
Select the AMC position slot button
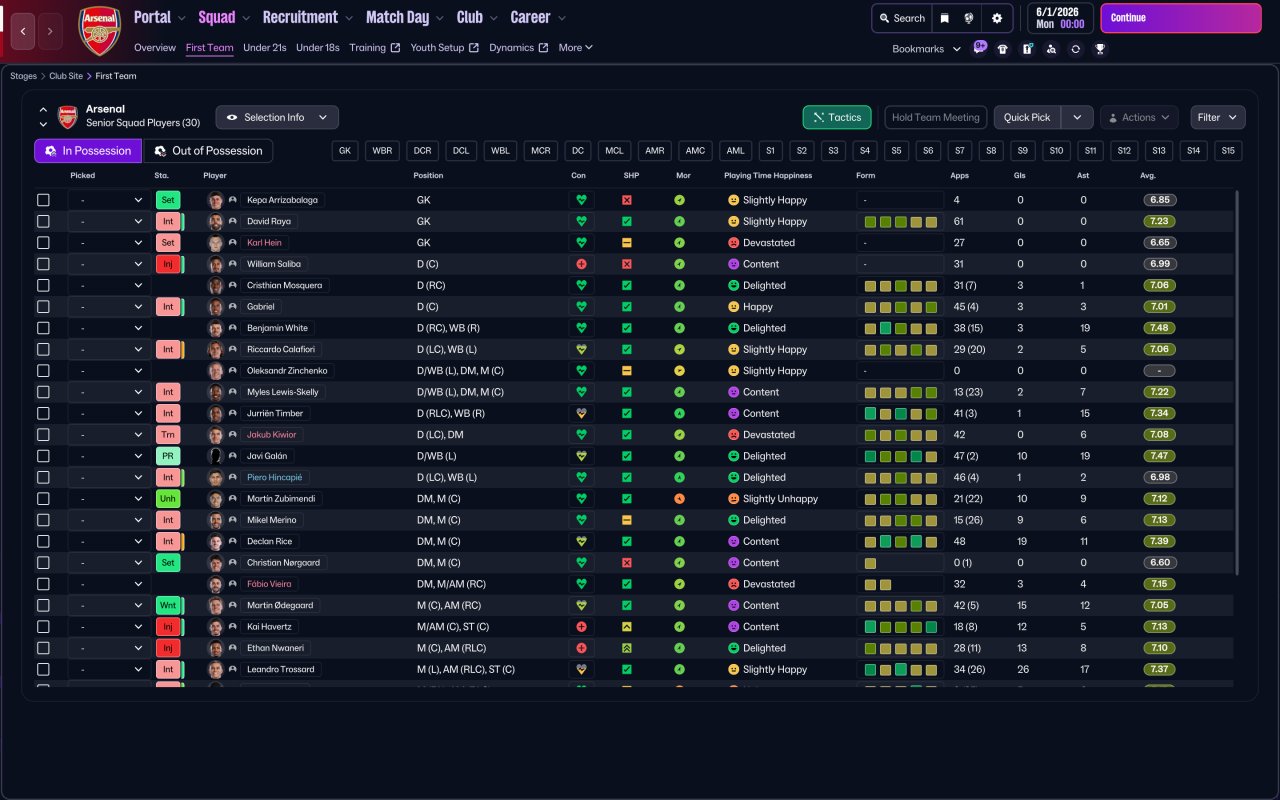click(x=695, y=151)
